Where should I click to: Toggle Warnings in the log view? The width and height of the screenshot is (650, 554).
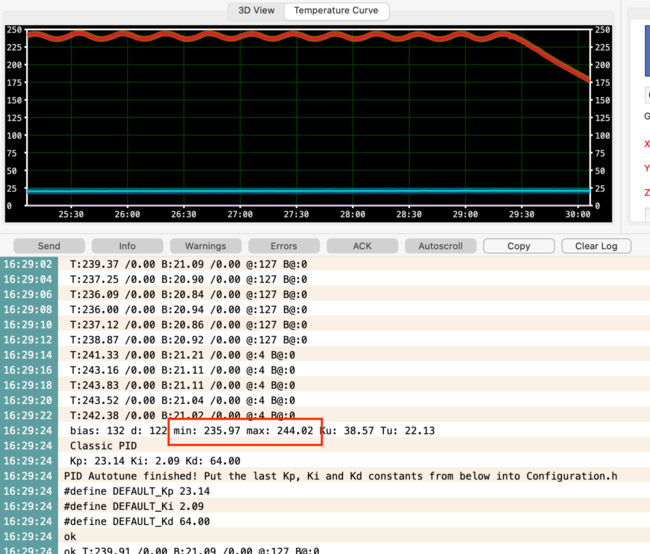(205, 245)
